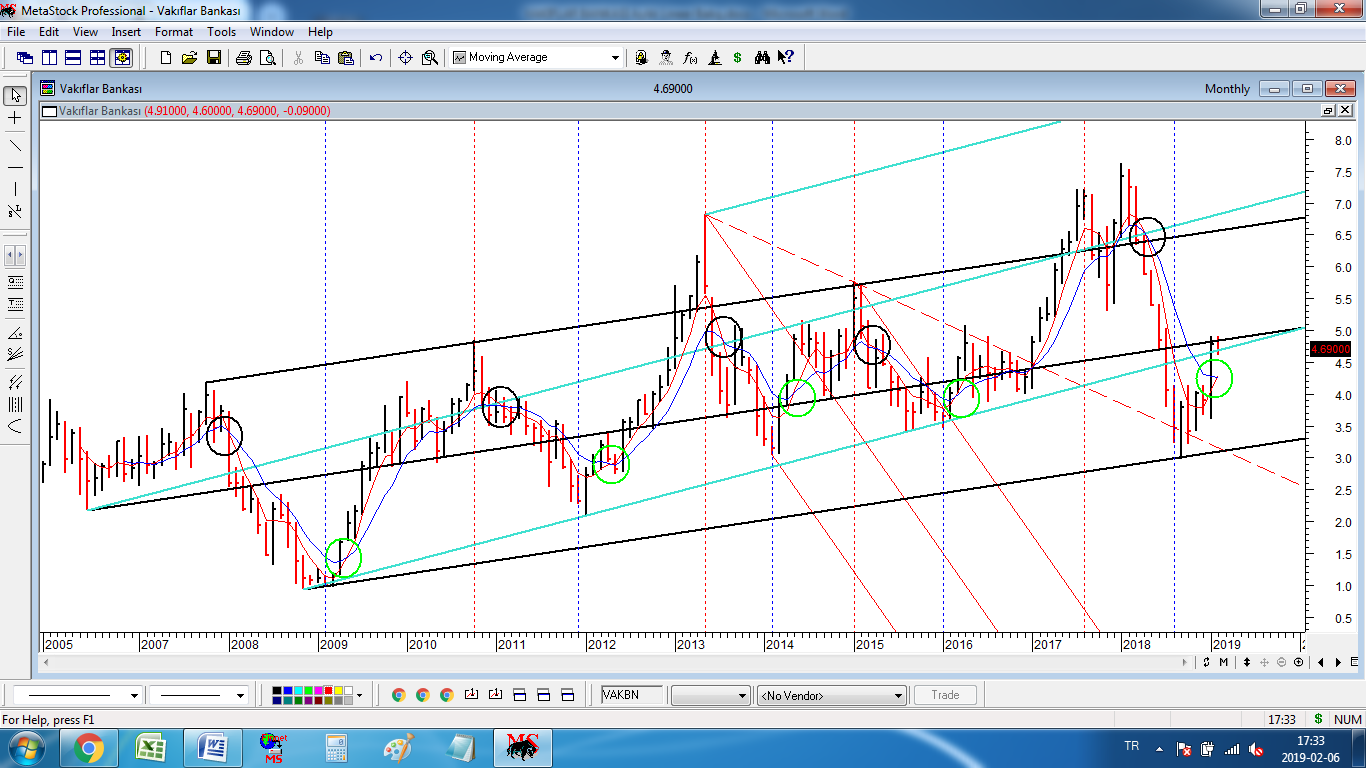Select the arrow pointer tool
The height and width of the screenshot is (768, 1366).
click(x=15, y=95)
